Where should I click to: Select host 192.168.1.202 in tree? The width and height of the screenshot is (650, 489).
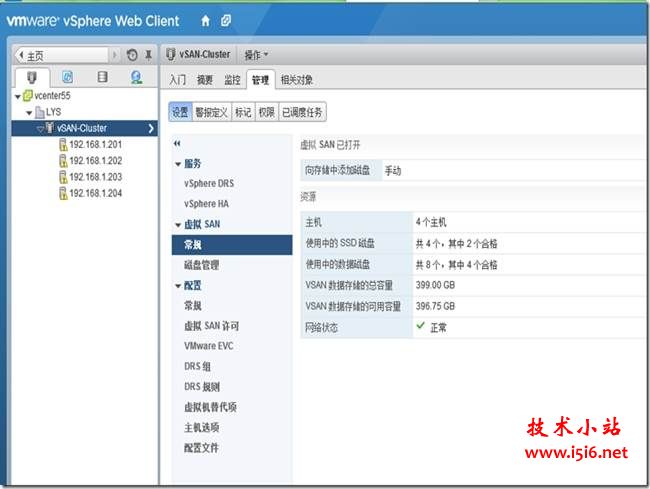pos(96,161)
